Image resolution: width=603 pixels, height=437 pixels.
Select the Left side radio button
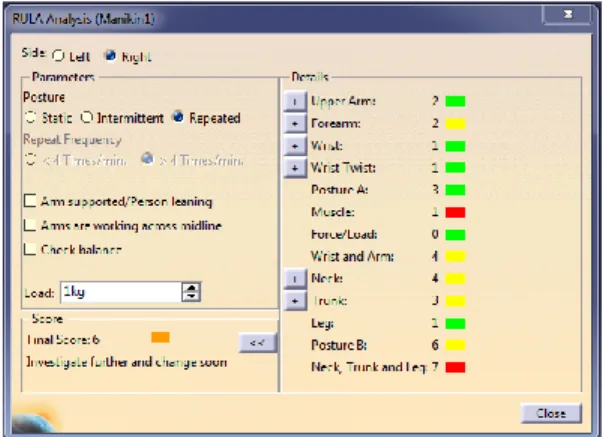coord(58,56)
